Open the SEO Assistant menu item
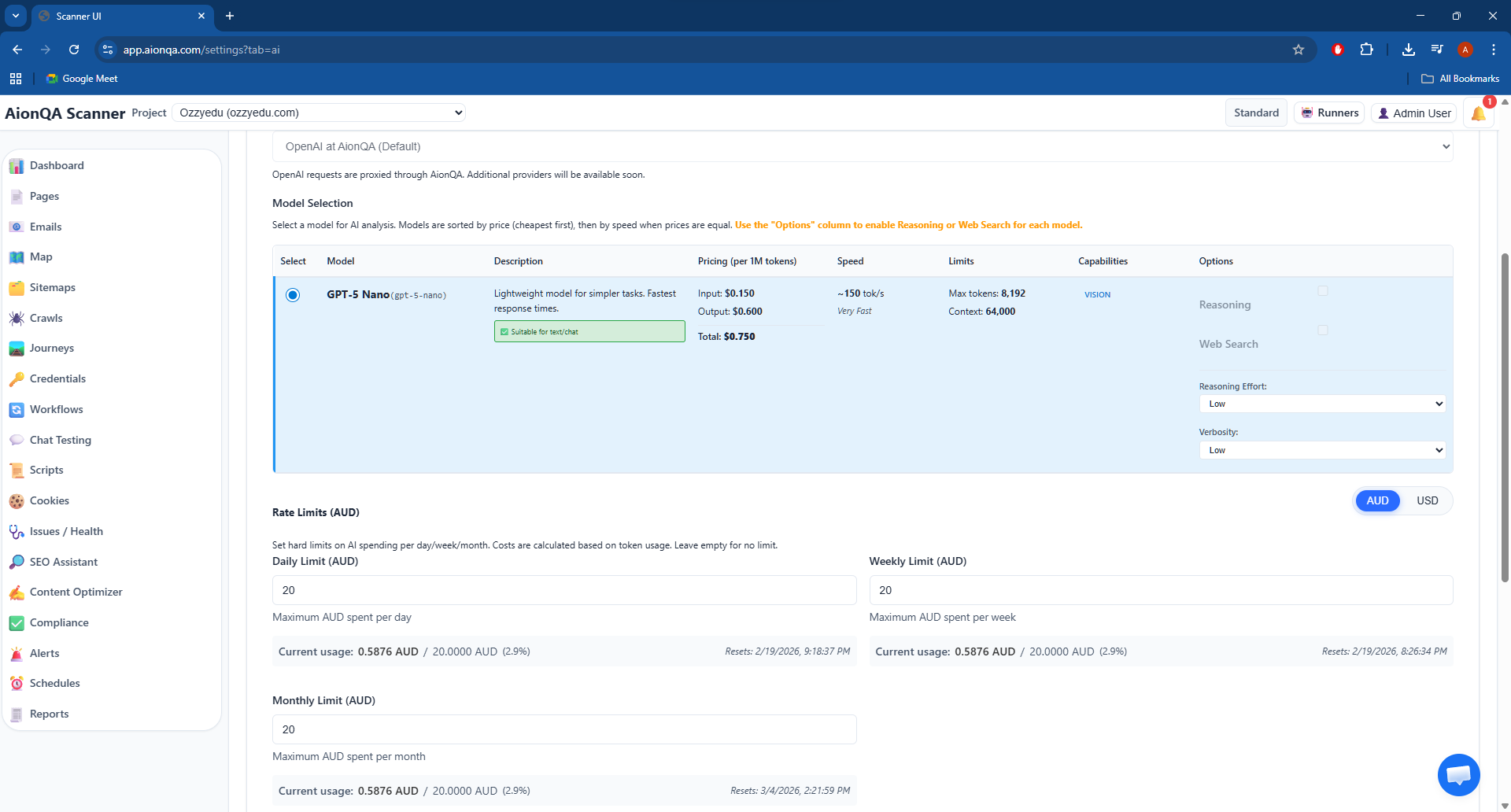 click(x=64, y=562)
